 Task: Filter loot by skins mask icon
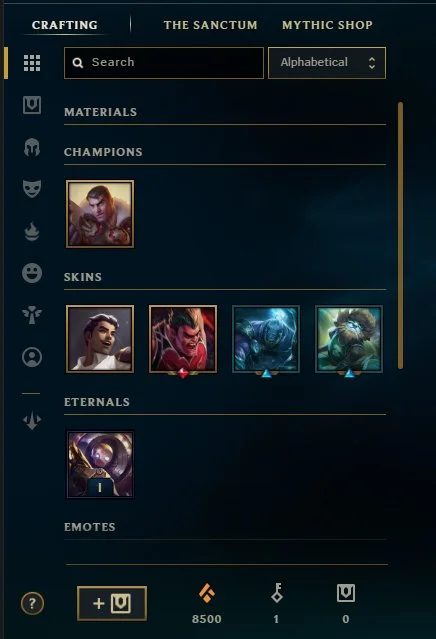(32, 189)
